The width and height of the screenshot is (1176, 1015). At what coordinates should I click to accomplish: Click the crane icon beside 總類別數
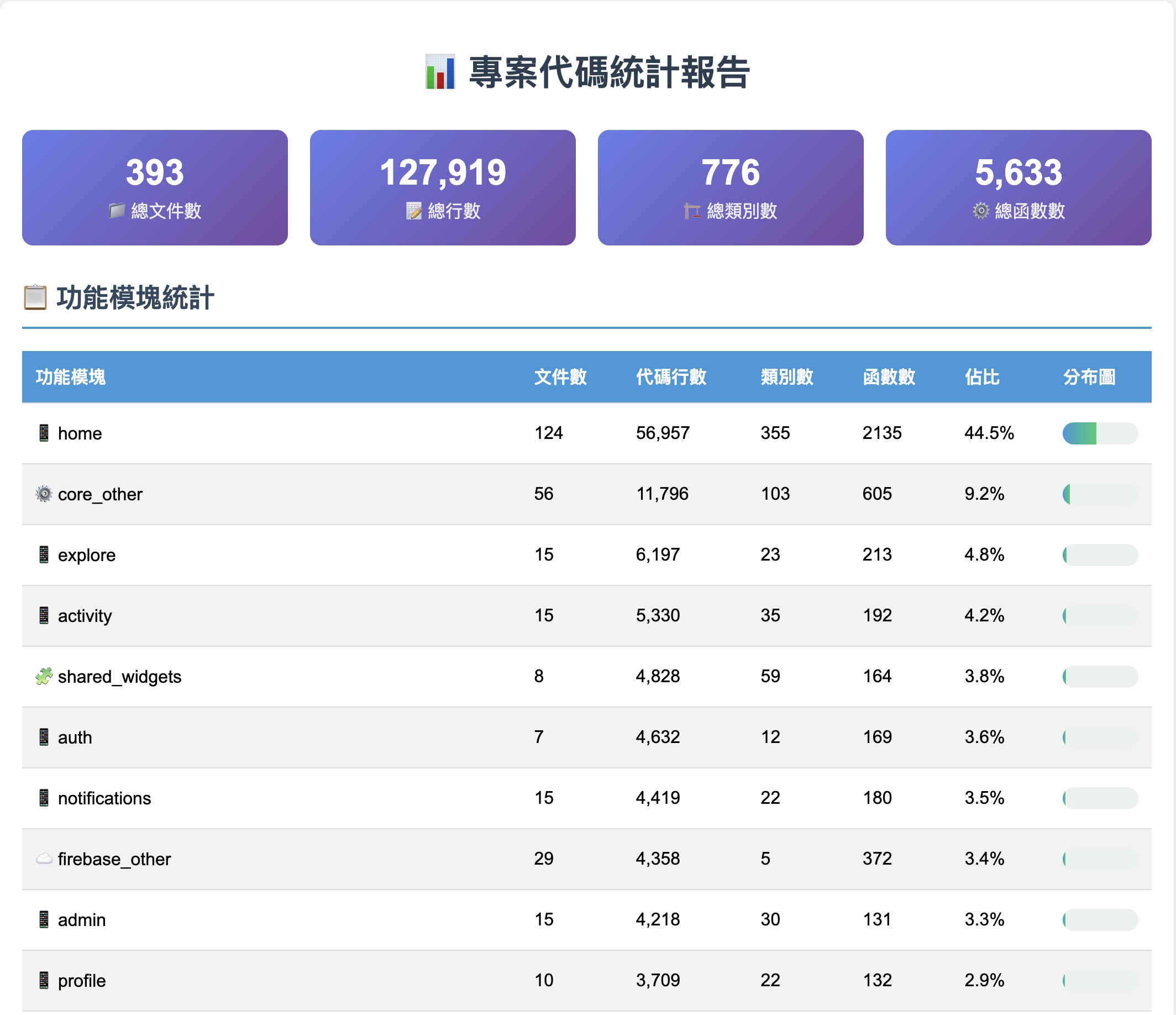coord(692,211)
